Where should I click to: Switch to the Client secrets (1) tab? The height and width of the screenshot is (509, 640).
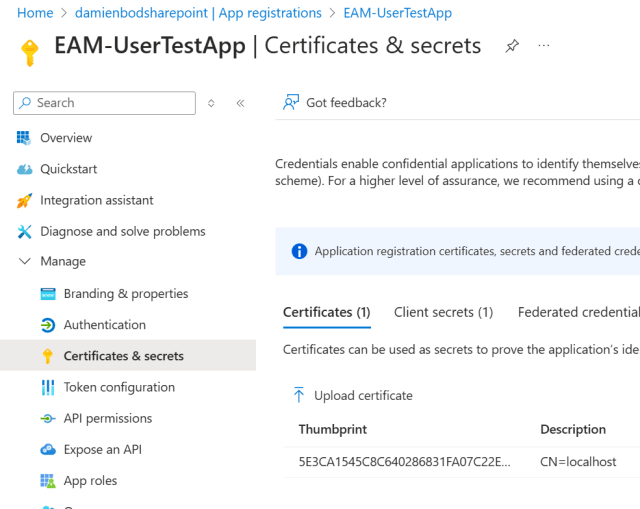tap(443, 312)
